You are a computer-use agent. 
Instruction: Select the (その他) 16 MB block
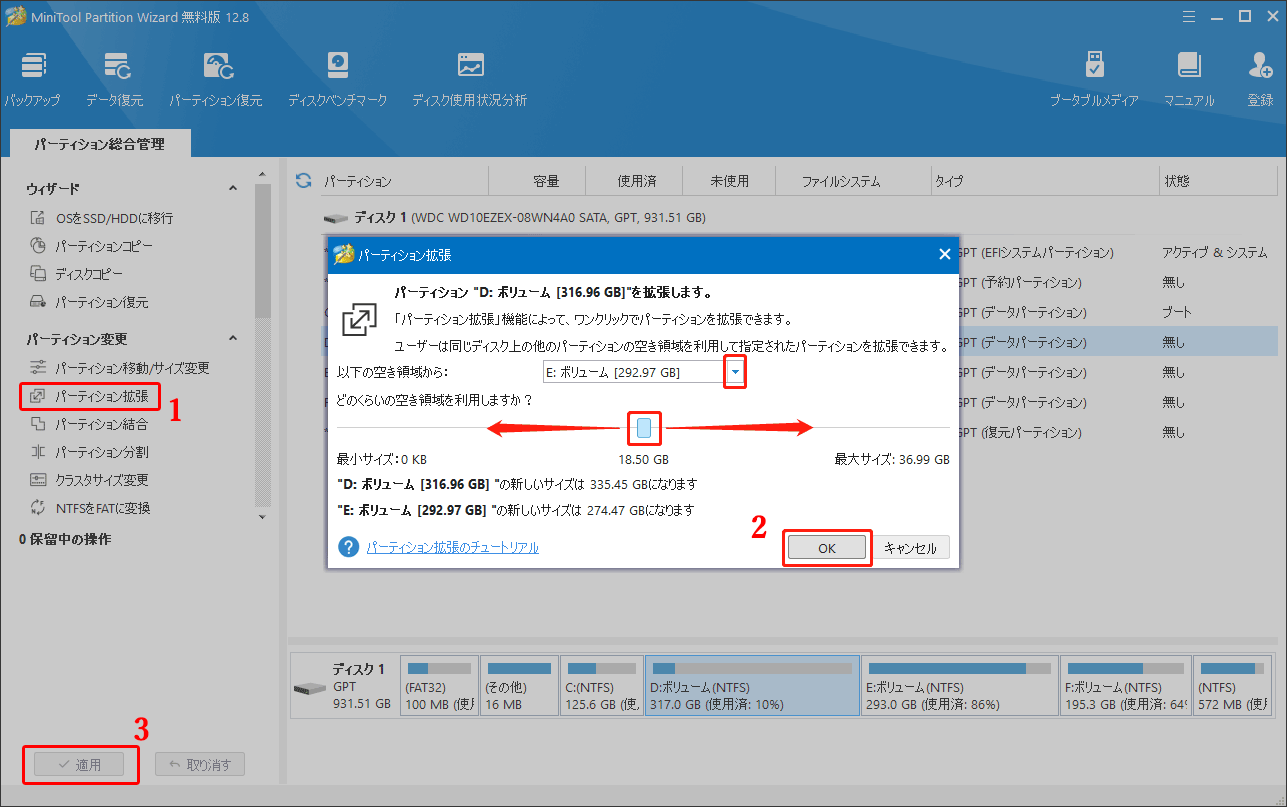pyautogui.click(x=519, y=686)
